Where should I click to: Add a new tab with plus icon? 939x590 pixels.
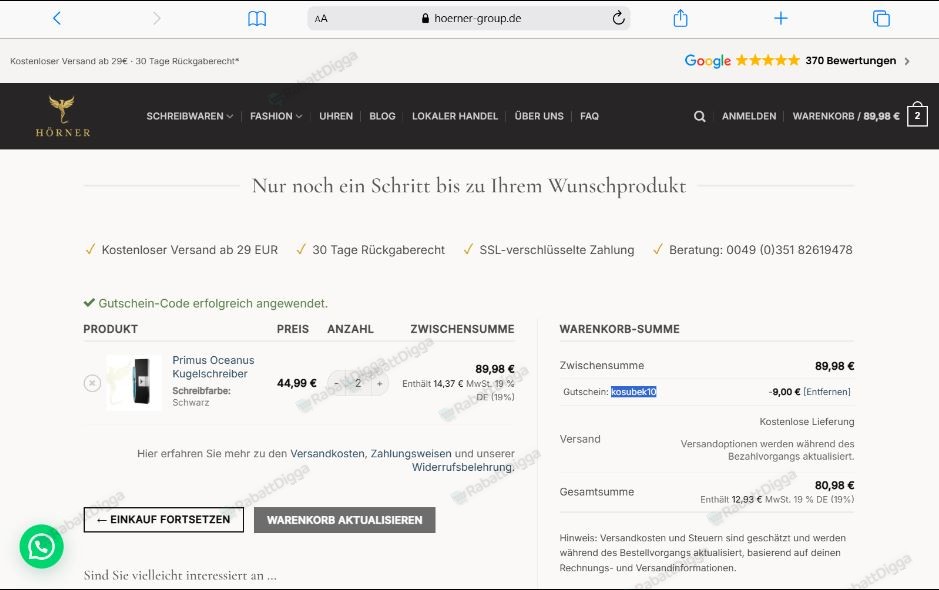(x=780, y=18)
